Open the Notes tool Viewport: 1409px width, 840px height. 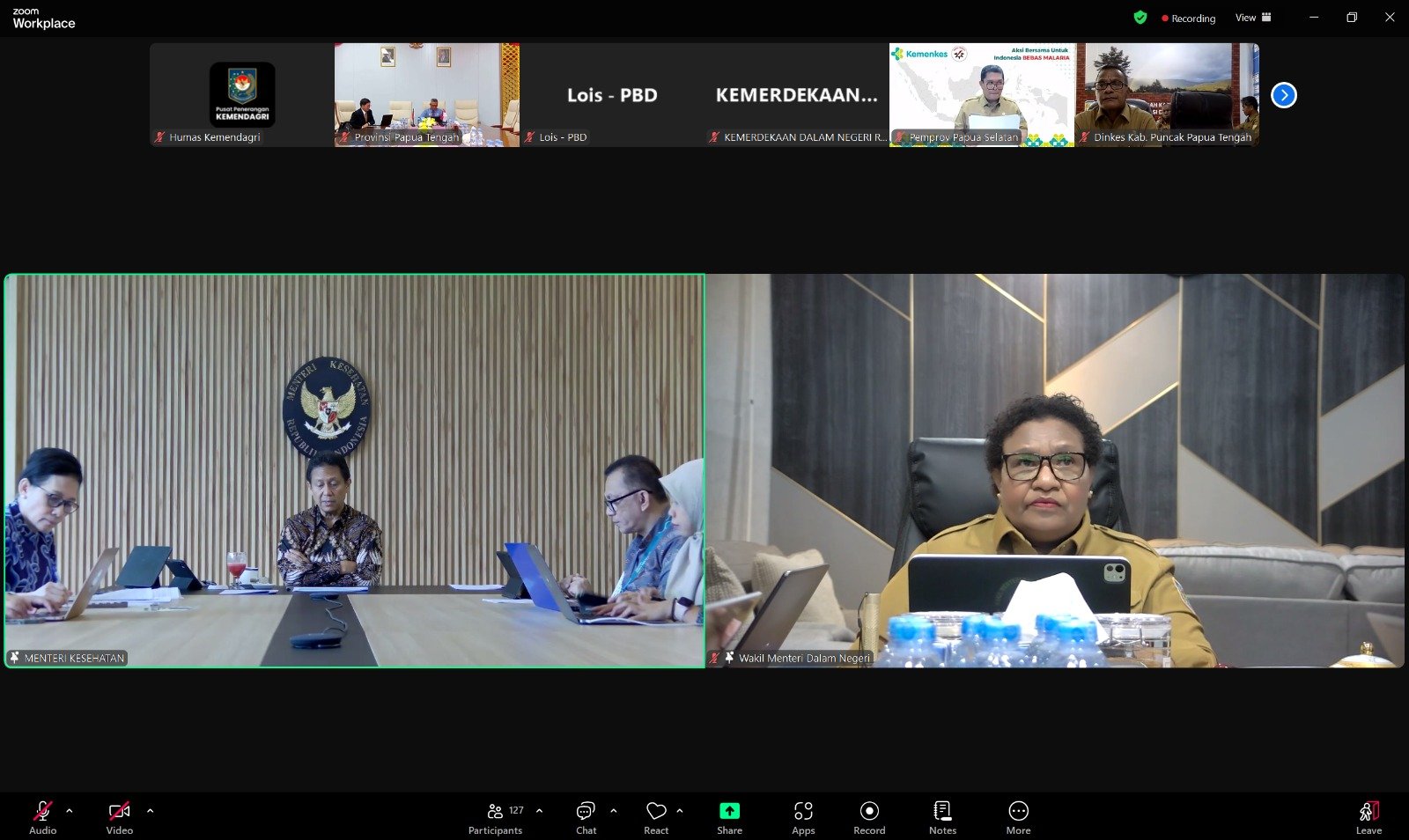942,816
